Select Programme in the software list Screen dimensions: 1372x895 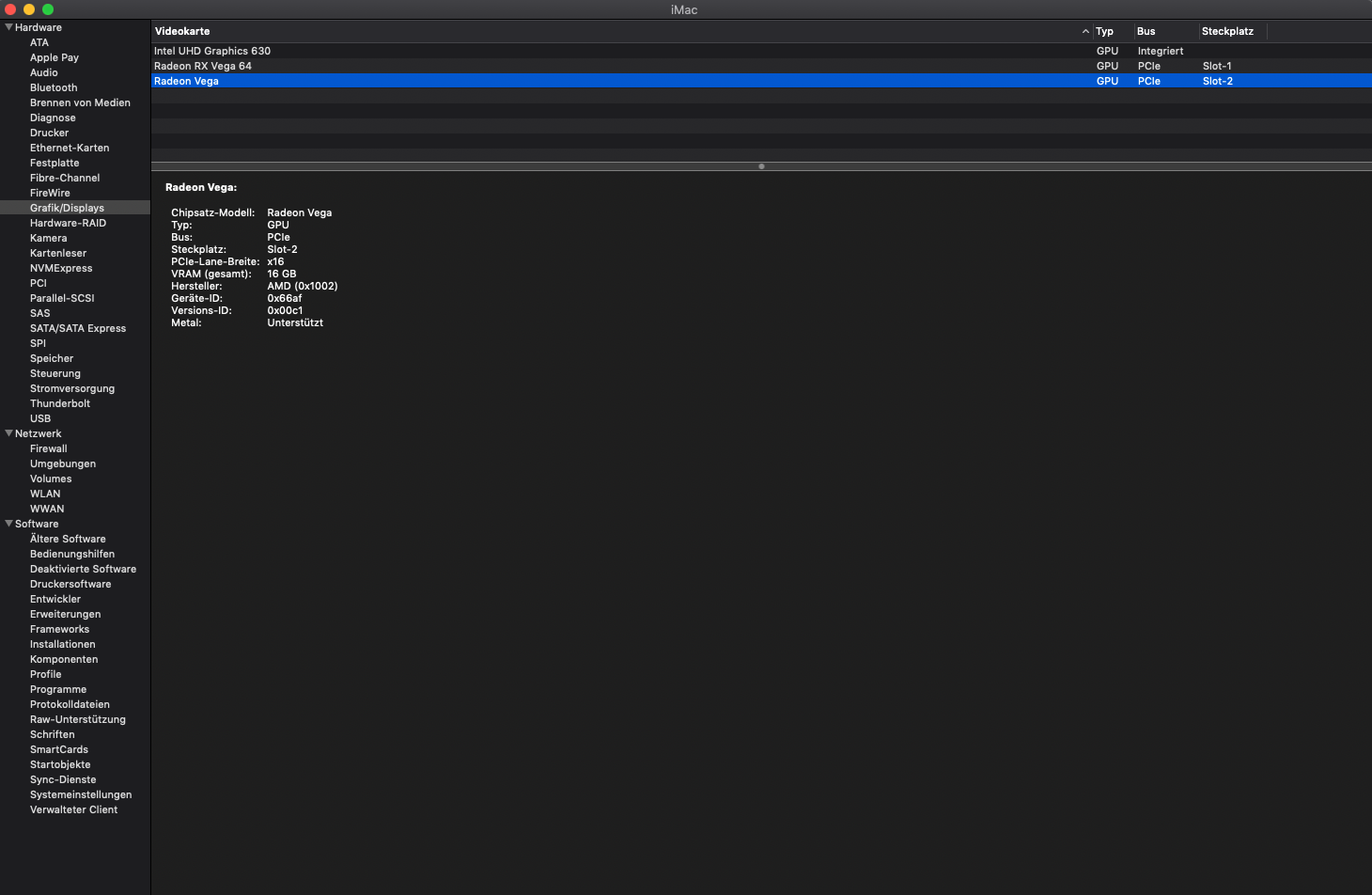click(58, 689)
